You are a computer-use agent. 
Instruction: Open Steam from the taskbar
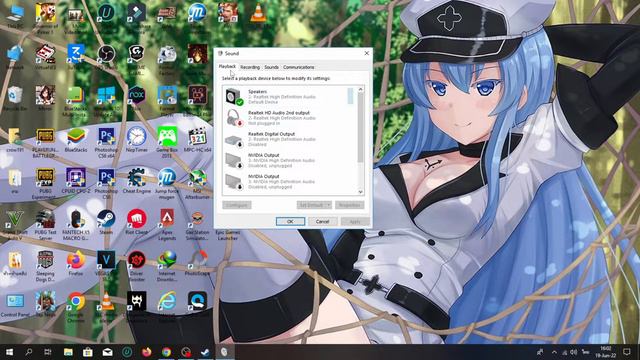(205, 352)
